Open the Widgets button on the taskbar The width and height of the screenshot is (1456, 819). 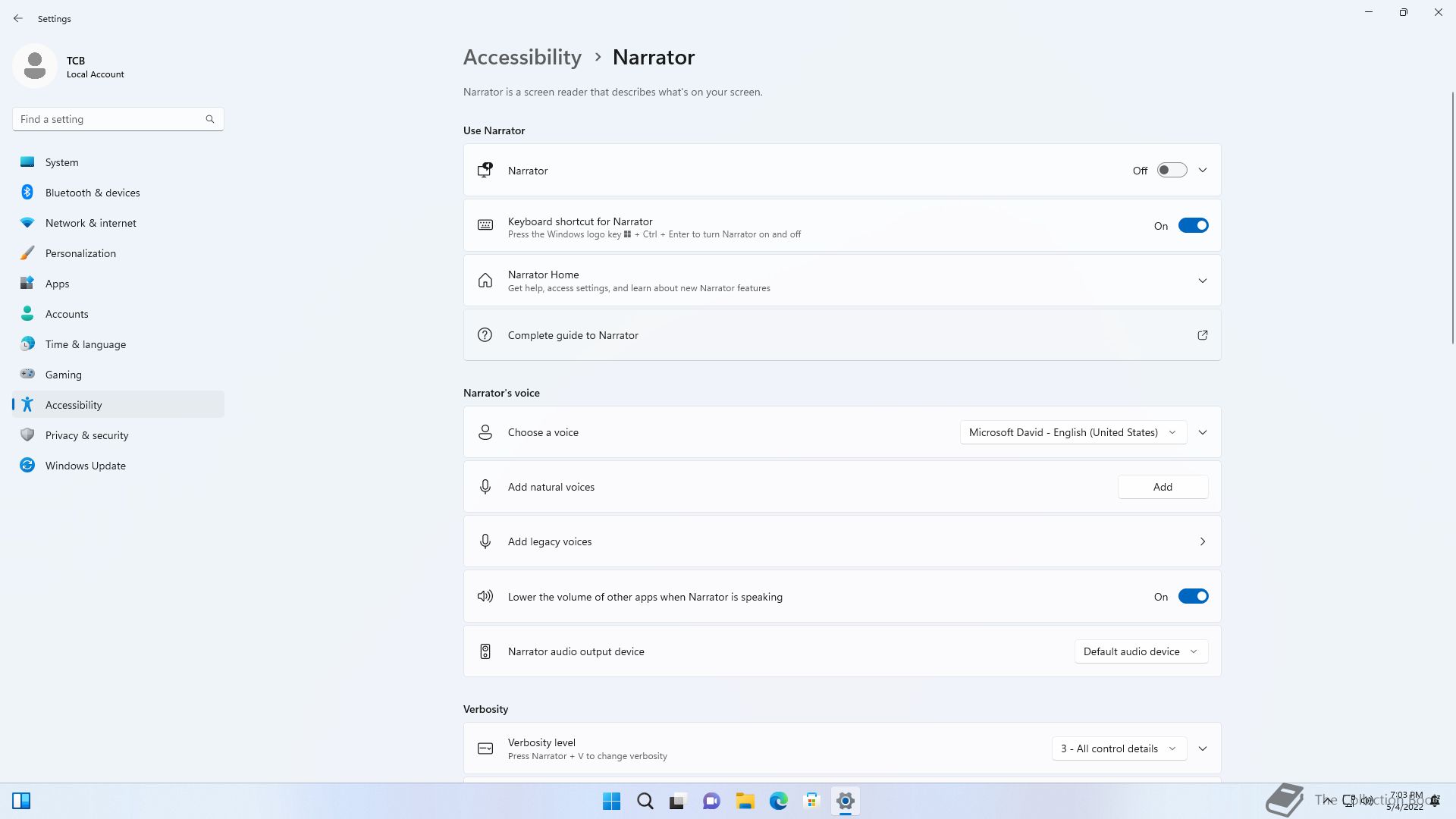pyautogui.click(x=21, y=801)
